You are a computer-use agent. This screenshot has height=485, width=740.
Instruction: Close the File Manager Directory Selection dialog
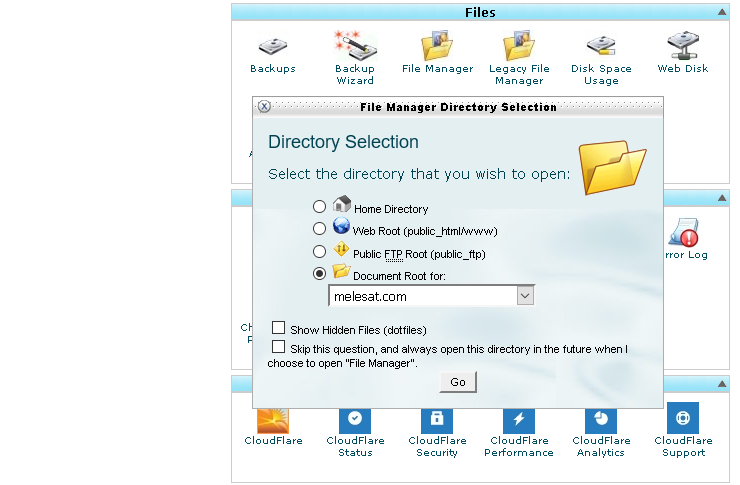pyautogui.click(x=264, y=107)
